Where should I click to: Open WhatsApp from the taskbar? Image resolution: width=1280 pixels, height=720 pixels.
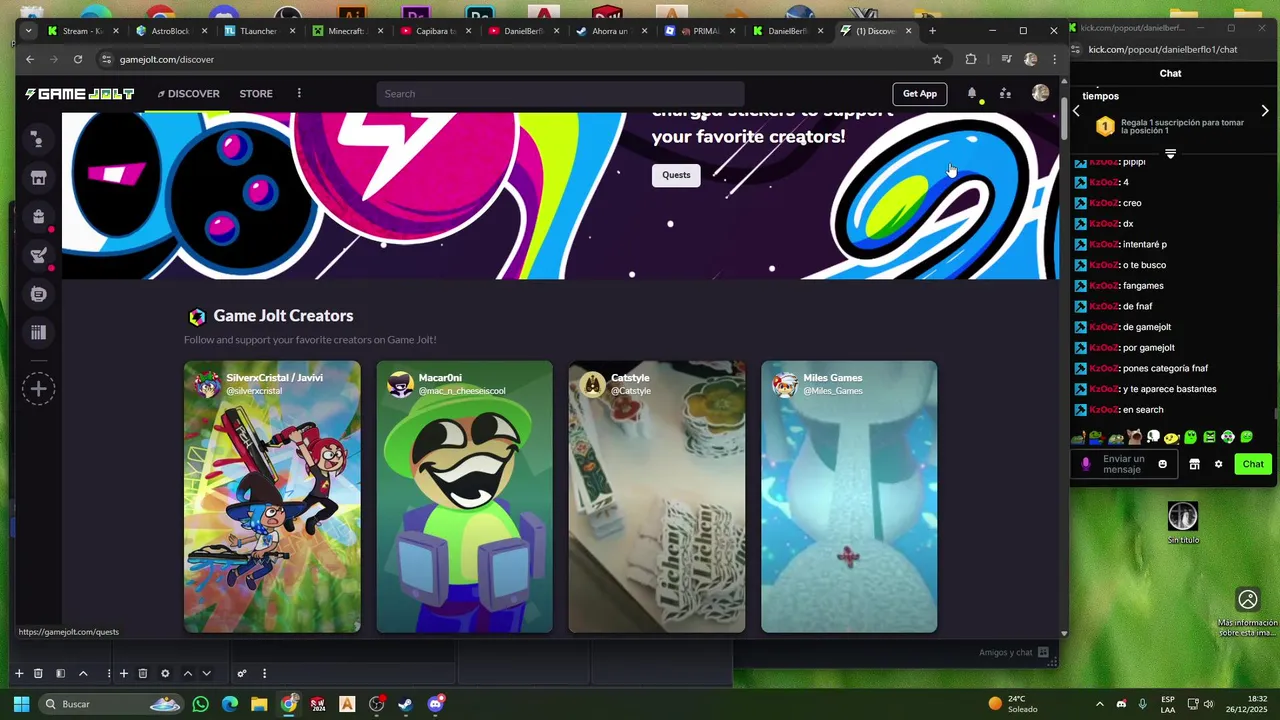tap(201, 704)
